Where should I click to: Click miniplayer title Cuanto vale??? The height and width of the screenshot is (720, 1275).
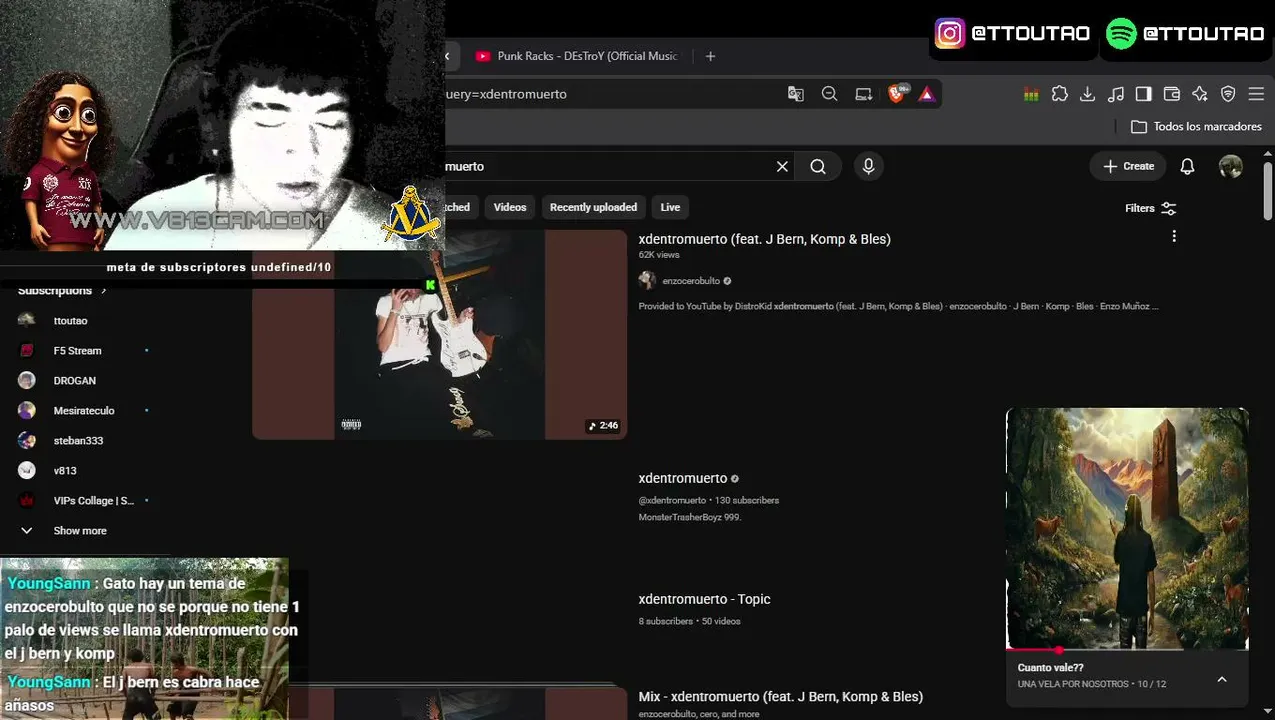coord(1051,668)
